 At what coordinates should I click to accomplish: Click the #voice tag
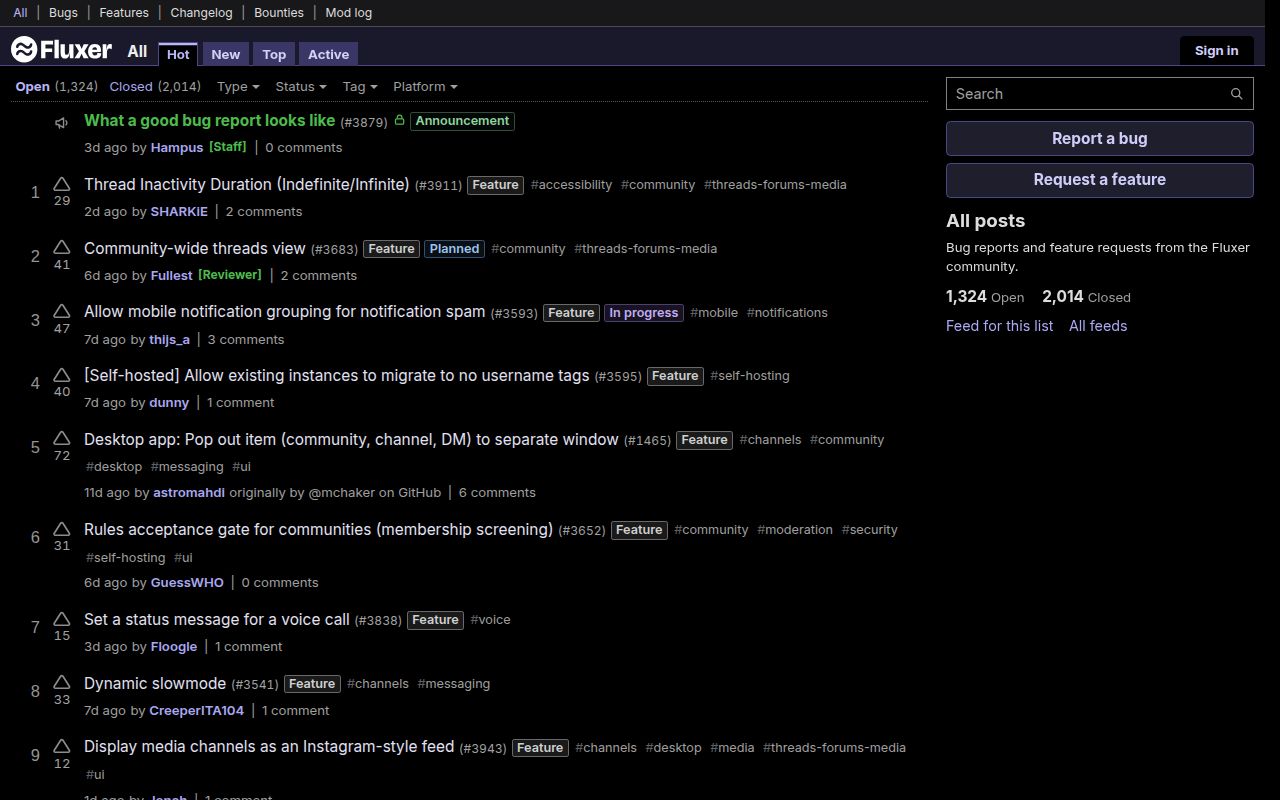pyautogui.click(x=490, y=620)
